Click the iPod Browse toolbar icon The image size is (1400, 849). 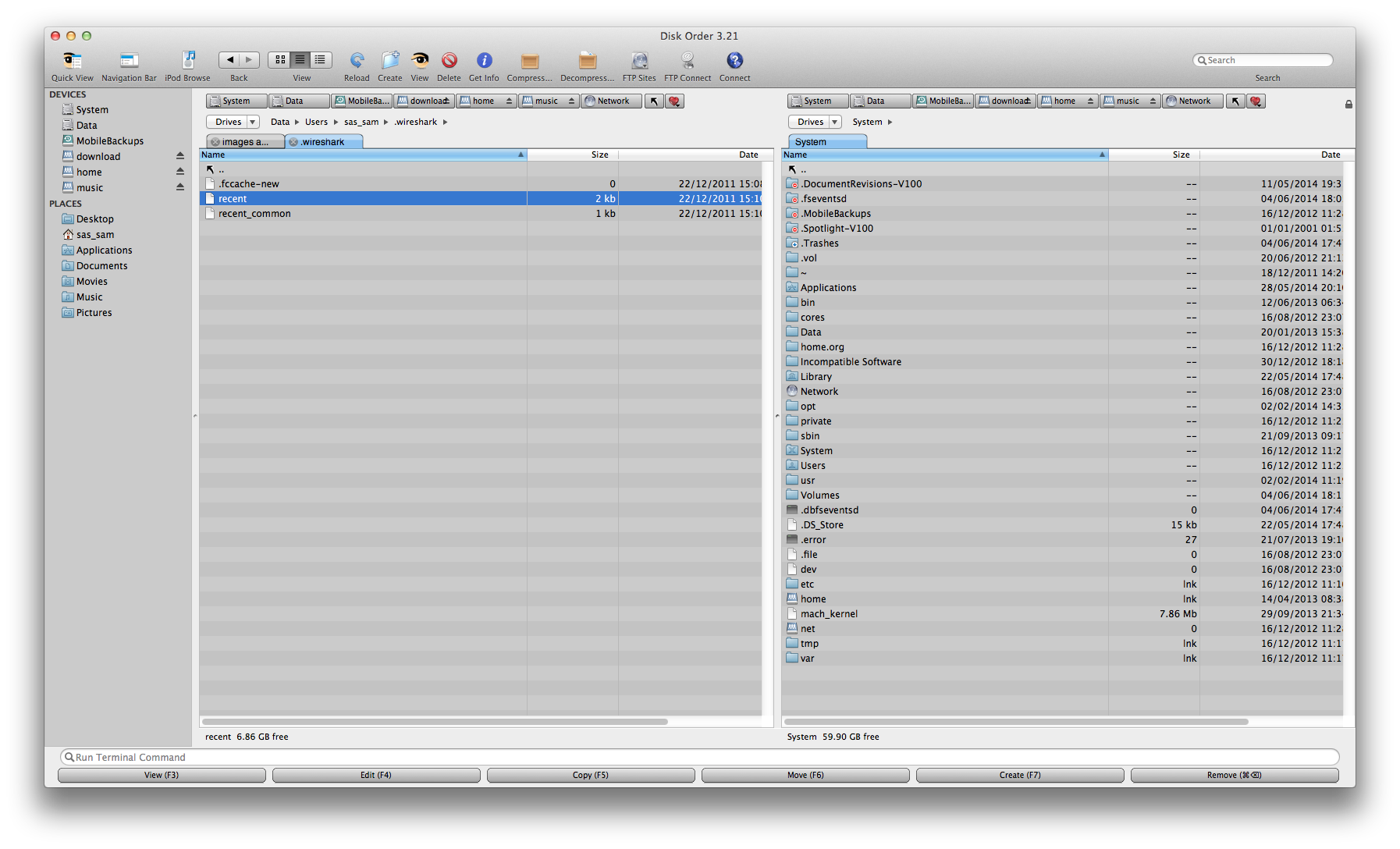point(188,61)
